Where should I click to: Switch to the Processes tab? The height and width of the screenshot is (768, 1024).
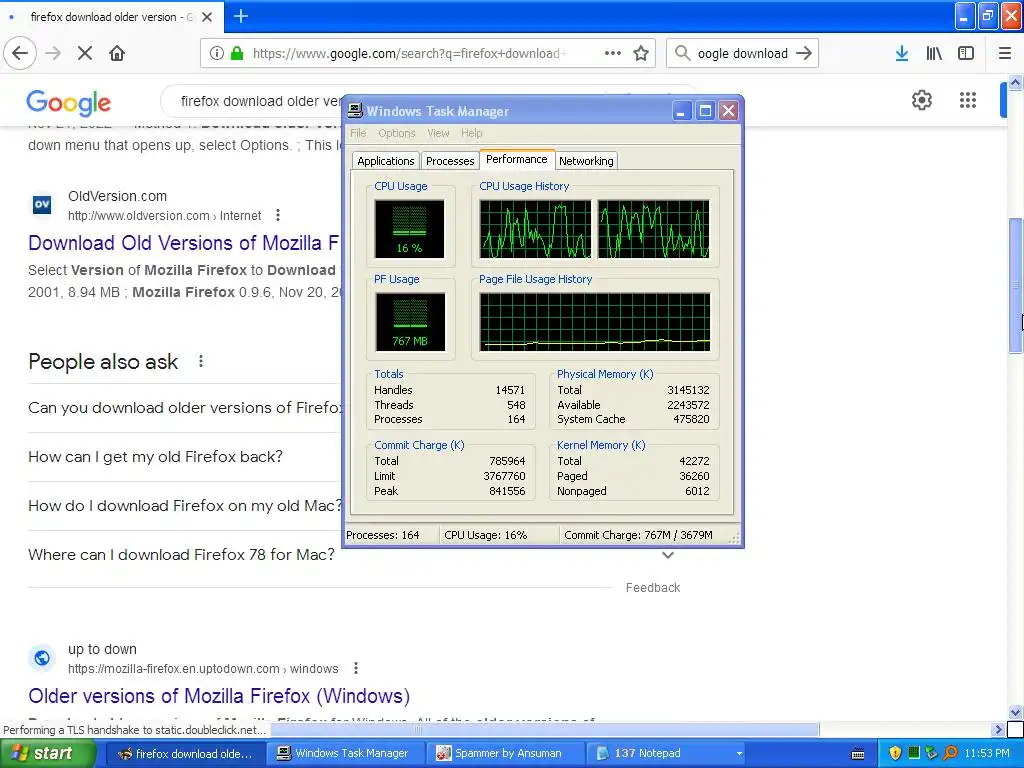click(x=450, y=161)
